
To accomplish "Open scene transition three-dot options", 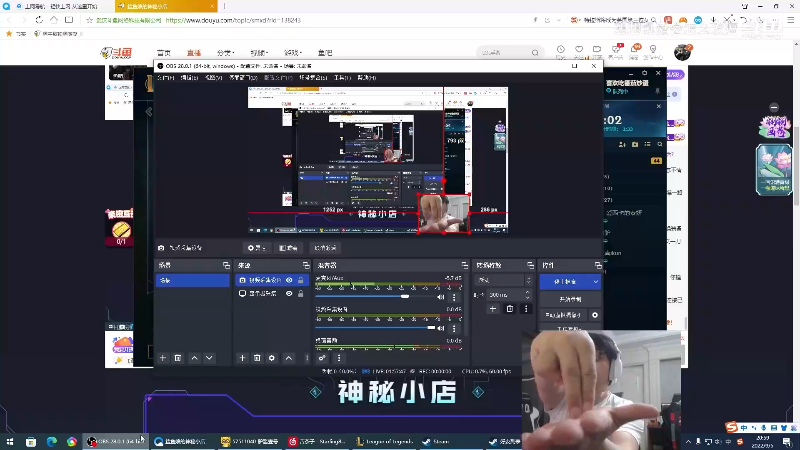I will 526,309.
